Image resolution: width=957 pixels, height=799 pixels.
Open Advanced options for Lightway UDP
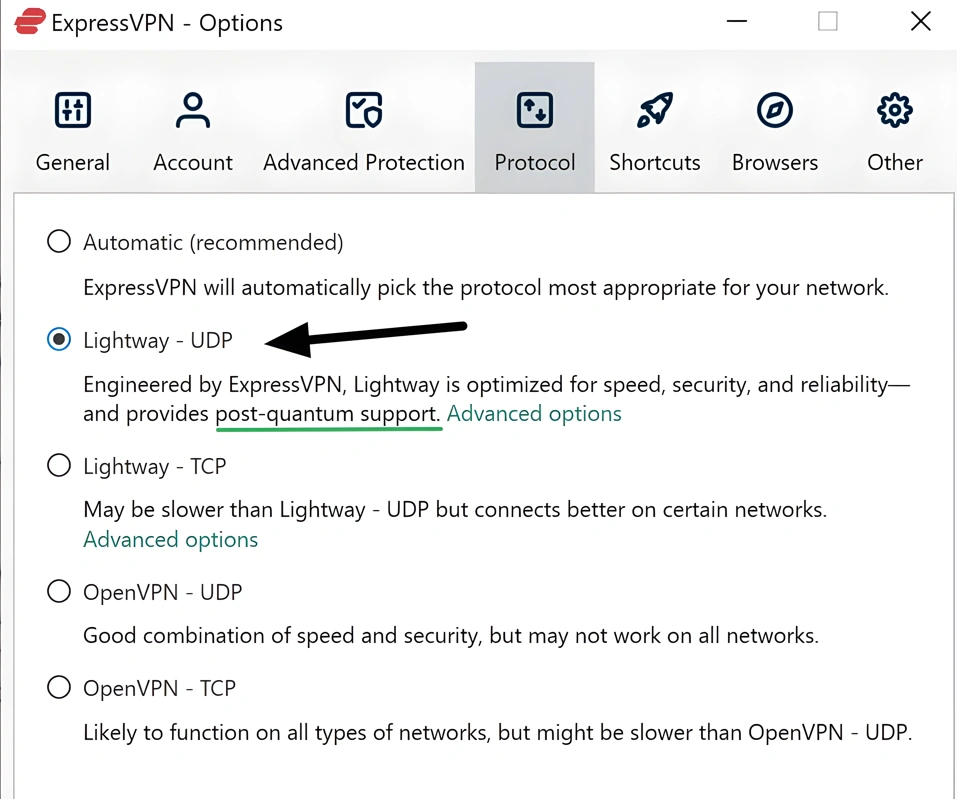(x=534, y=414)
